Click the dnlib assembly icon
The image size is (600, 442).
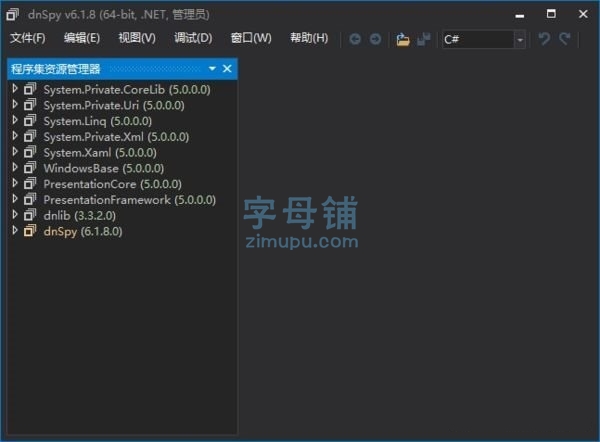point(30,215)
